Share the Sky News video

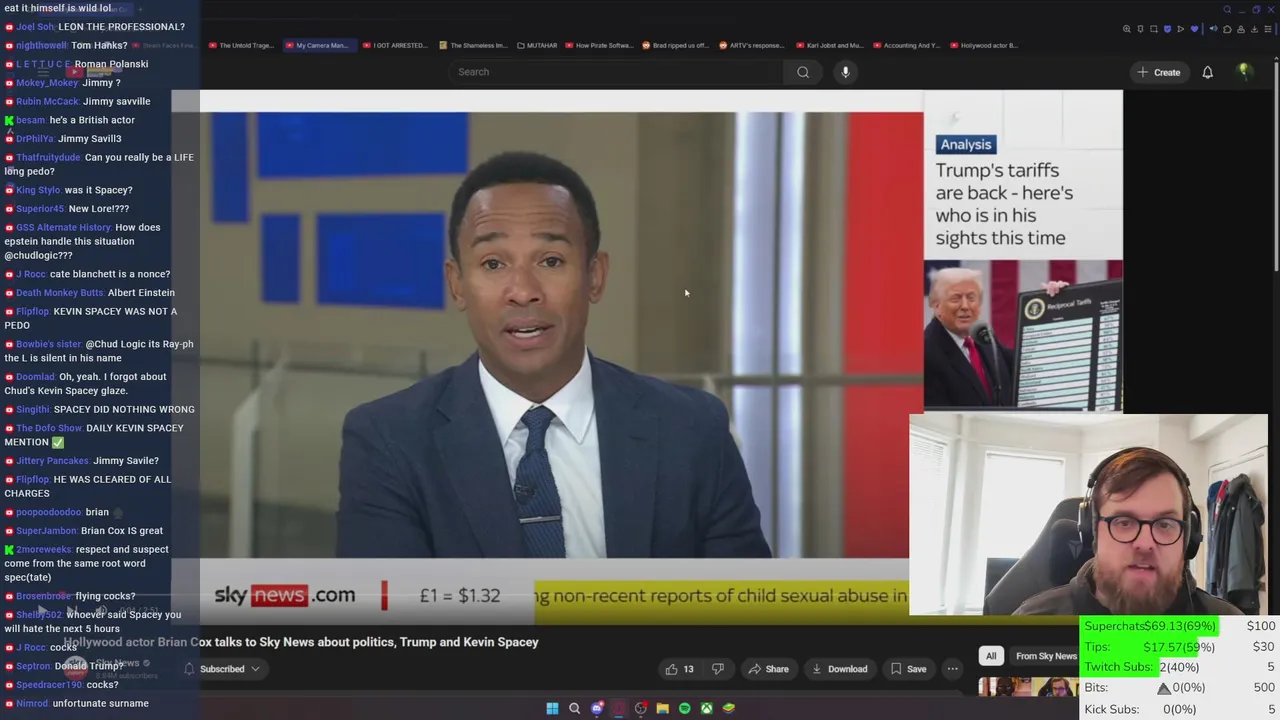(x=768, y=669)
